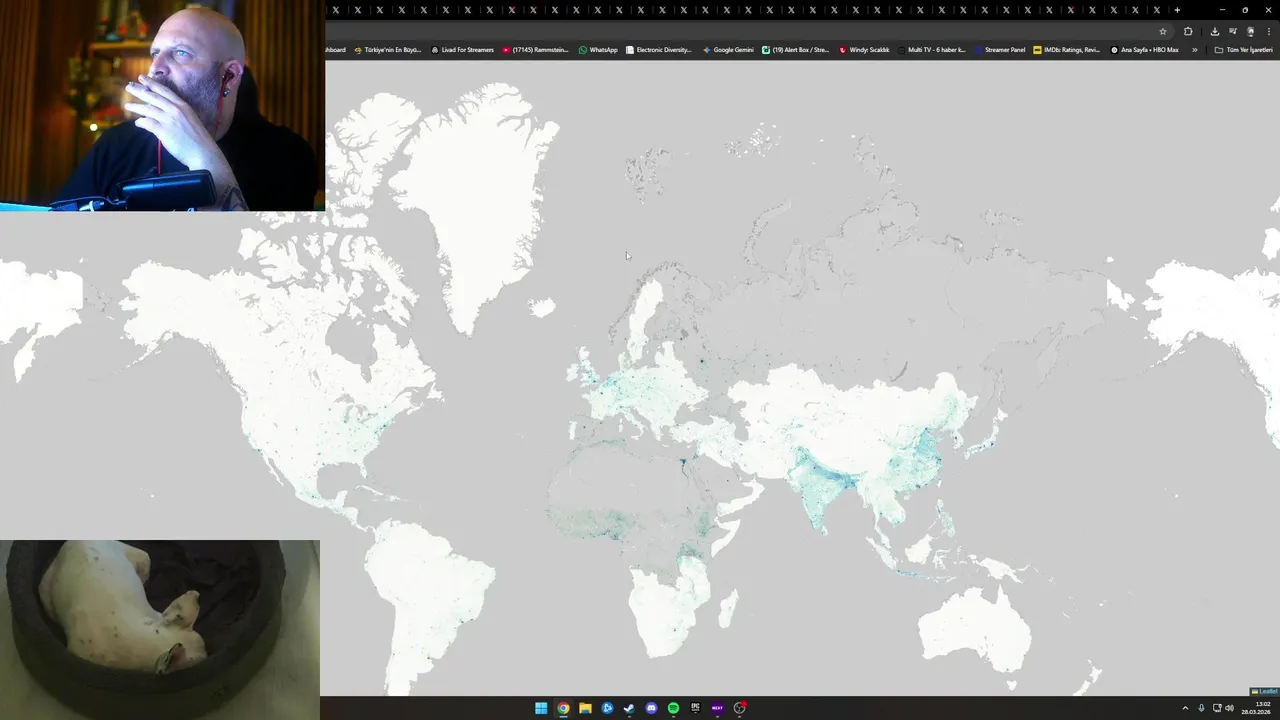Image resolution: width=1280 pixels, height=720 pixels.
Task: Expand the hidden bookmarks overflow chevron
Action: (x=1194, y=50)
